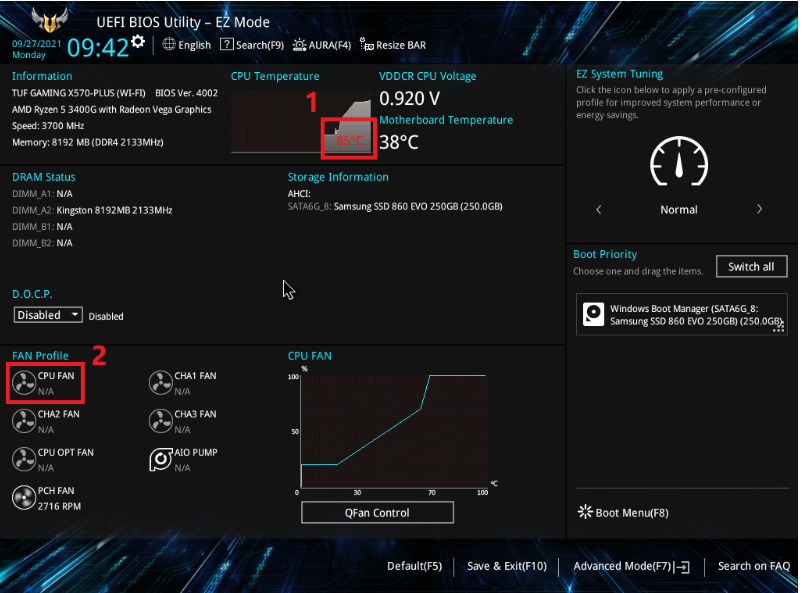Select the 38°C motherboard temperature value
Viewport: 804px width, 593px height.
pyautogui.click(x=398, y=142)
